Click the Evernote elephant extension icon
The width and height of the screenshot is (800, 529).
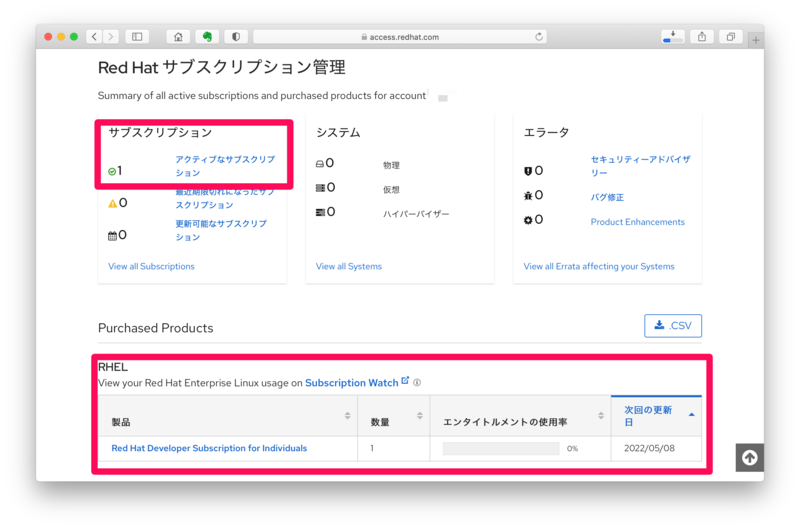tap(207, 37)
